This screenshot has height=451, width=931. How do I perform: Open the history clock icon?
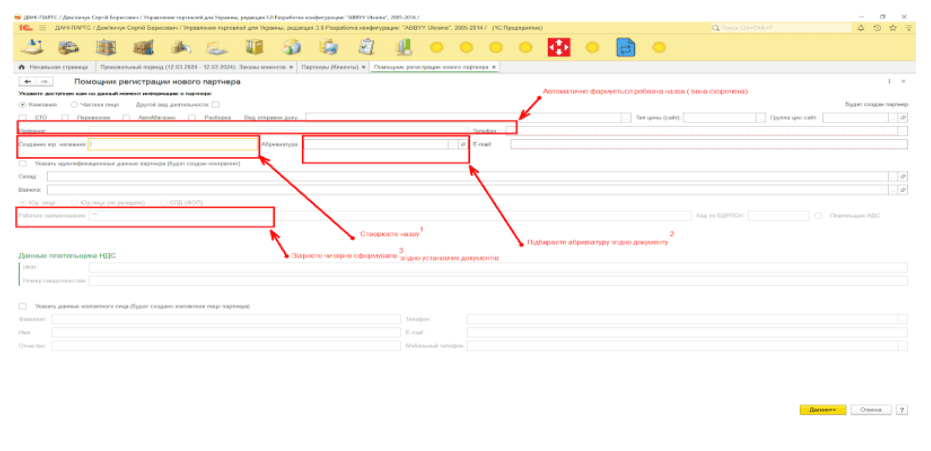click(x=877, y=28)
